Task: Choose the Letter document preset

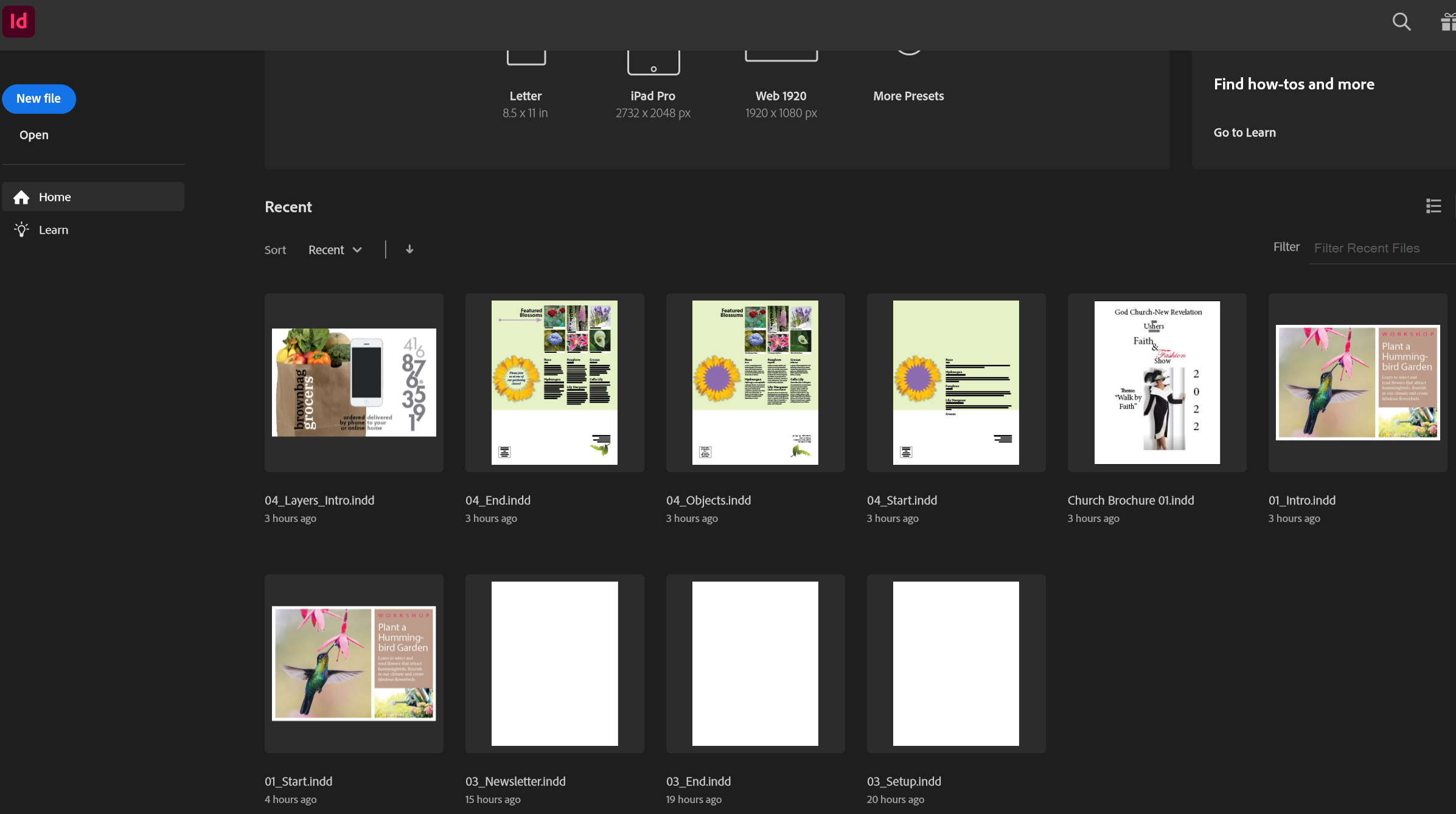Action: [525, 79]
